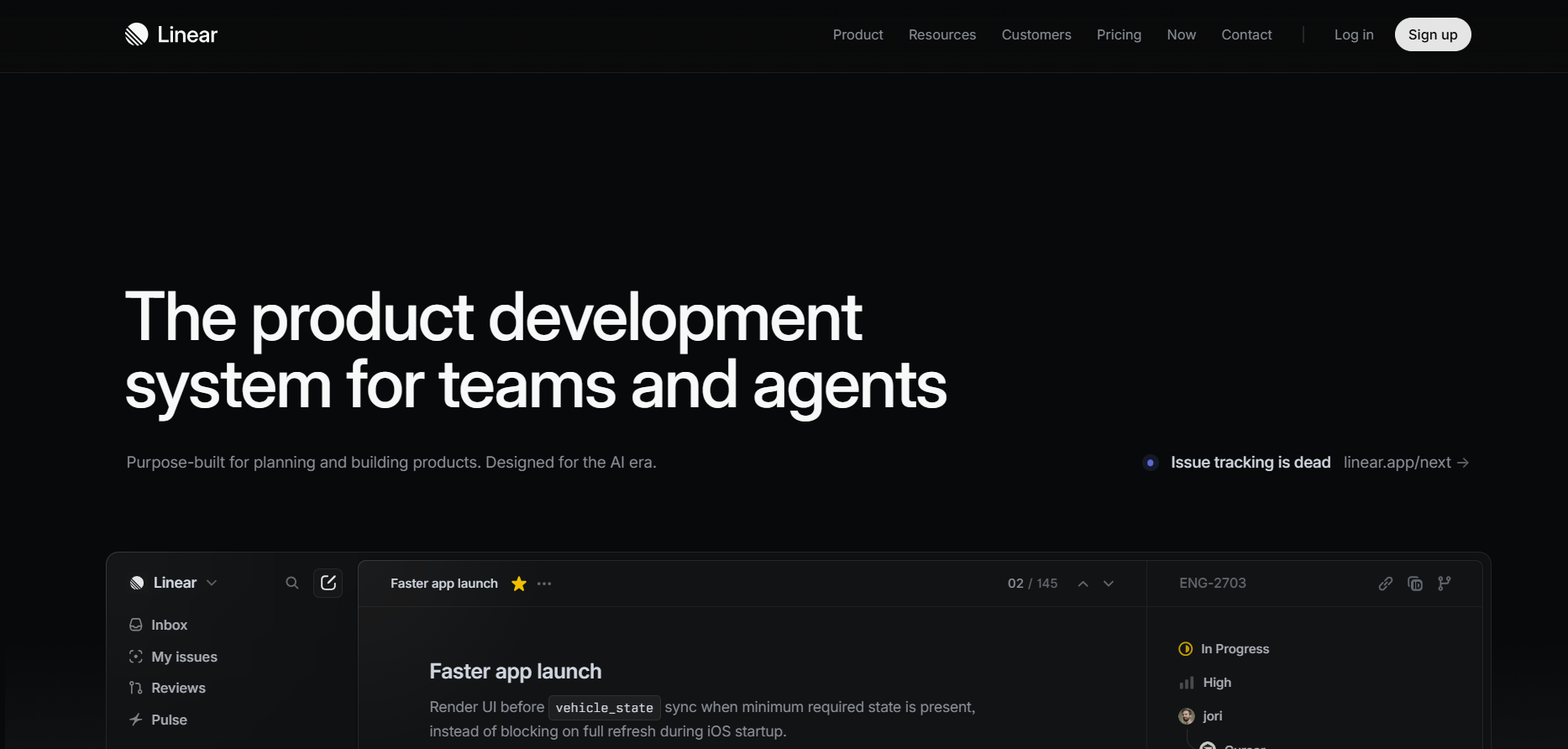
Task: Click the ENG-2703 issue identifier
Action: point(1213,583)
